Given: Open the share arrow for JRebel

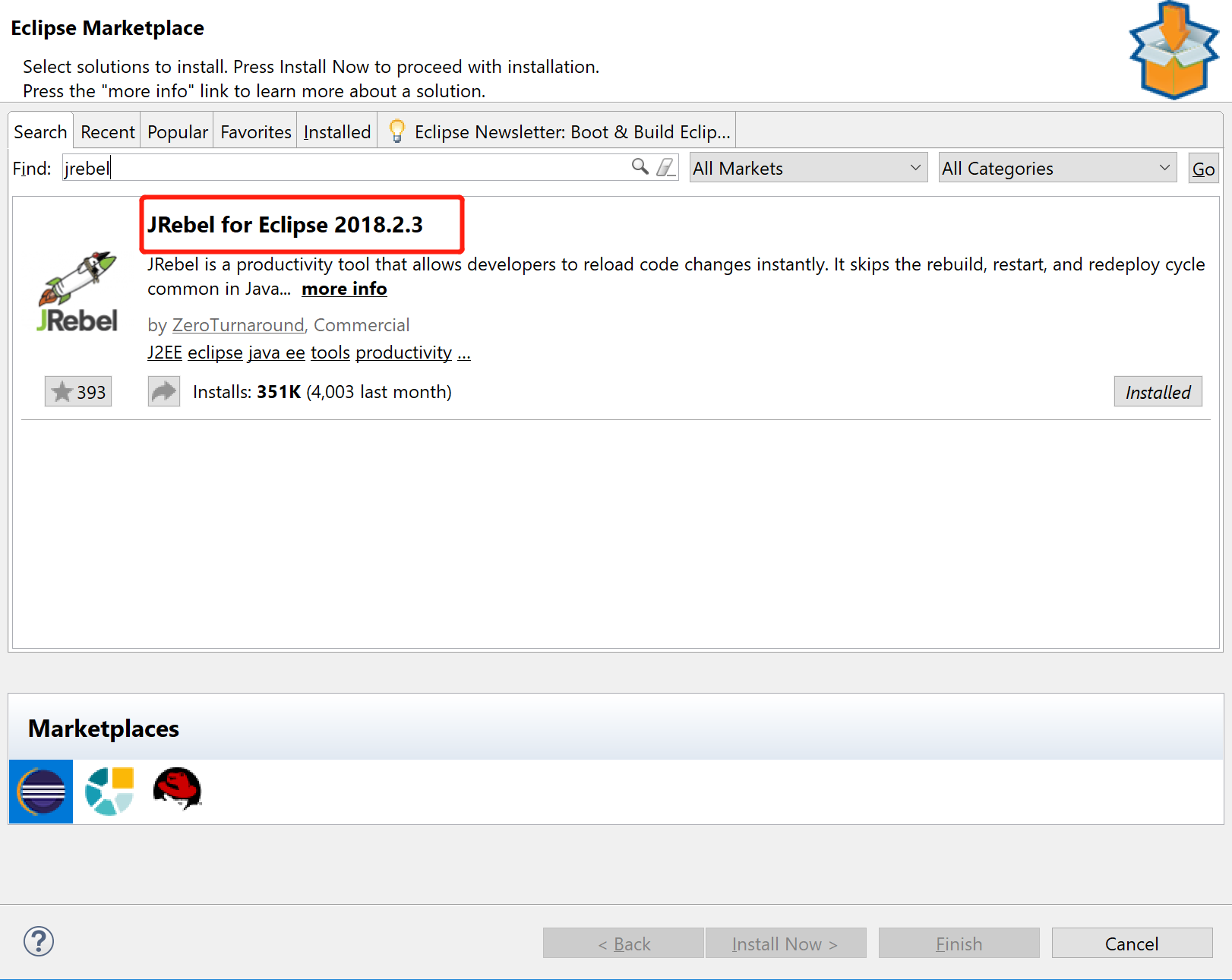Looking at the screenshot, I should tap(163, 391).
